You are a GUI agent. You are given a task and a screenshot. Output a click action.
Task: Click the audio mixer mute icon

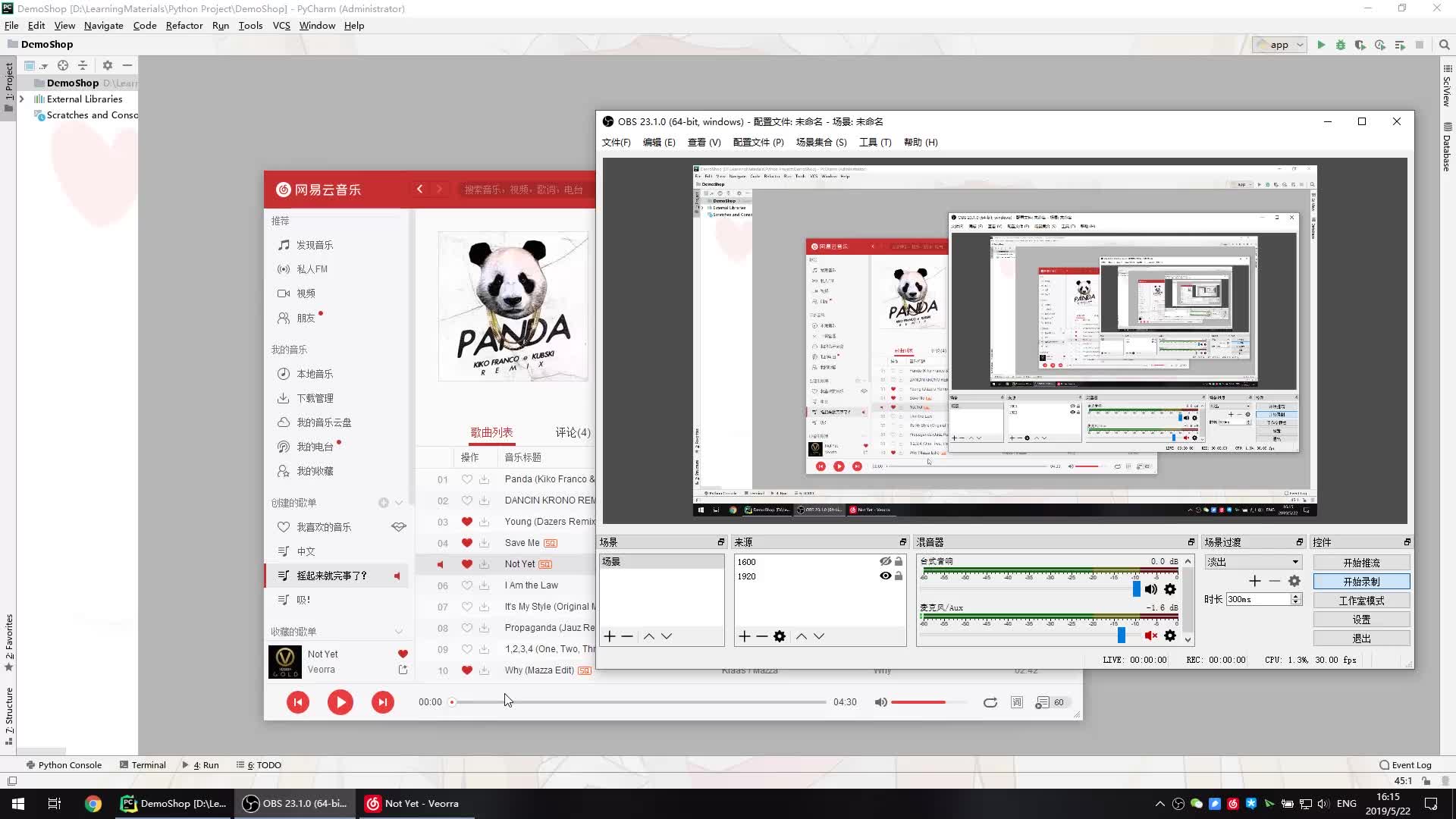pos(1150,636)
